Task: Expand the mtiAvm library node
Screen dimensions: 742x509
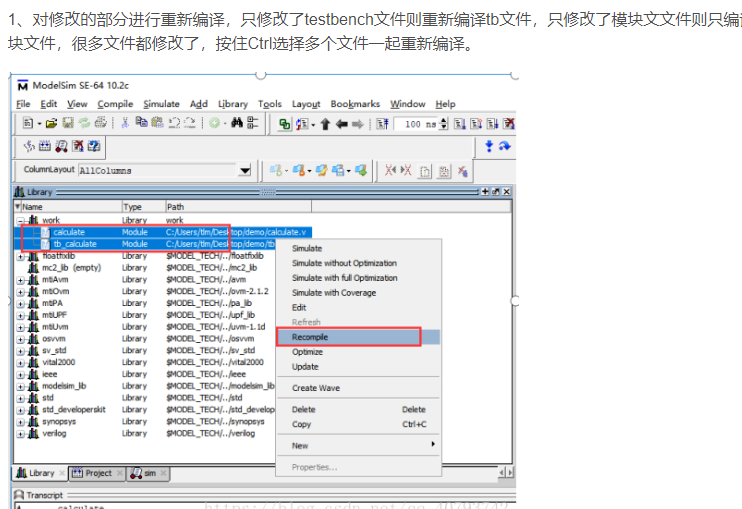Action: (20, 280)
